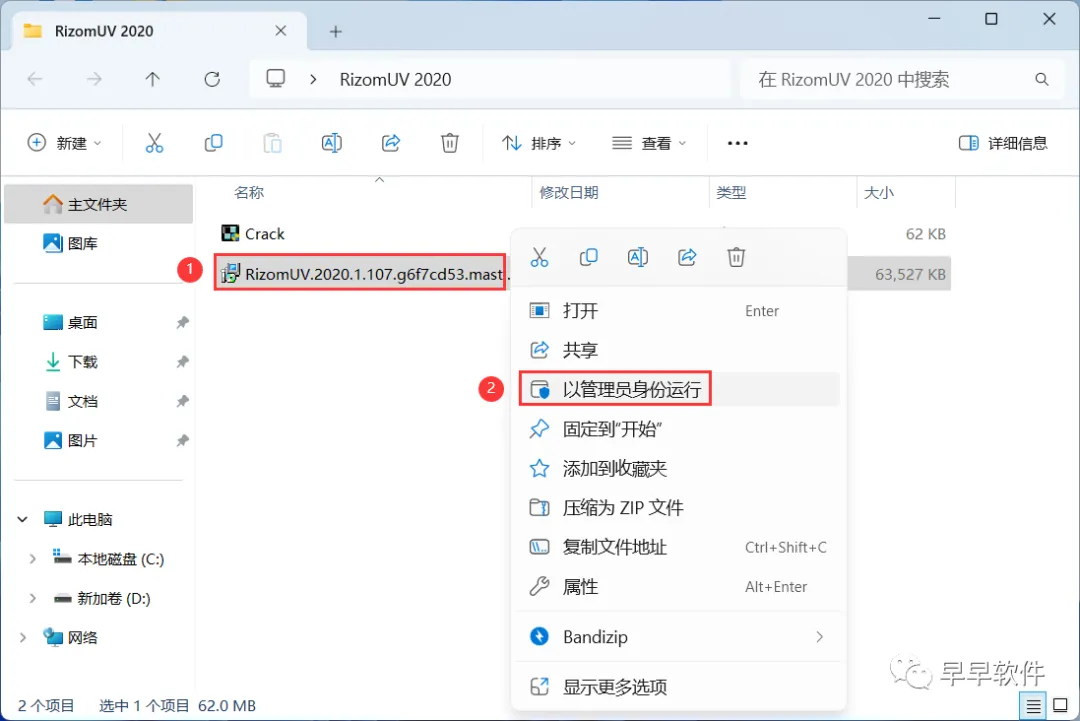1080x721 pixels.
Task: Switch to large thumbnails view in status bar
Action: pos(1061,705)
